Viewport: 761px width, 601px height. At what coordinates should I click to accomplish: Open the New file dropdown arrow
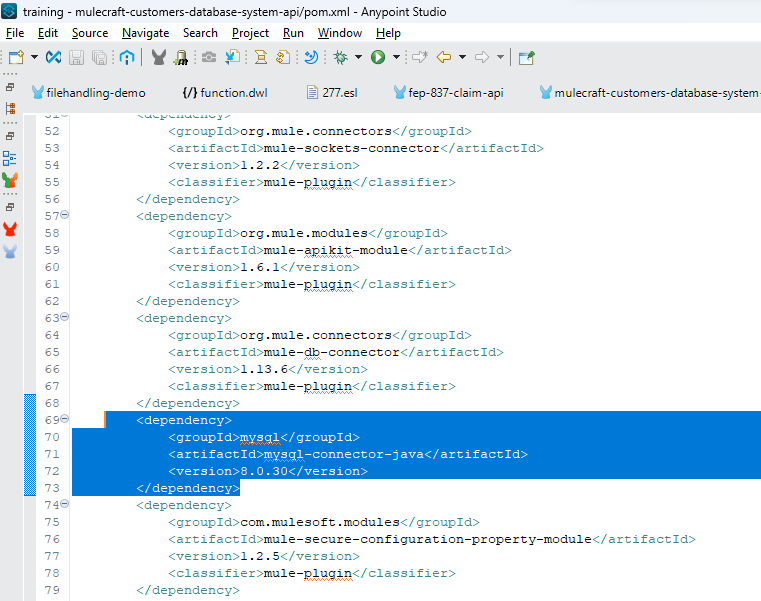(x=34, y=58)
